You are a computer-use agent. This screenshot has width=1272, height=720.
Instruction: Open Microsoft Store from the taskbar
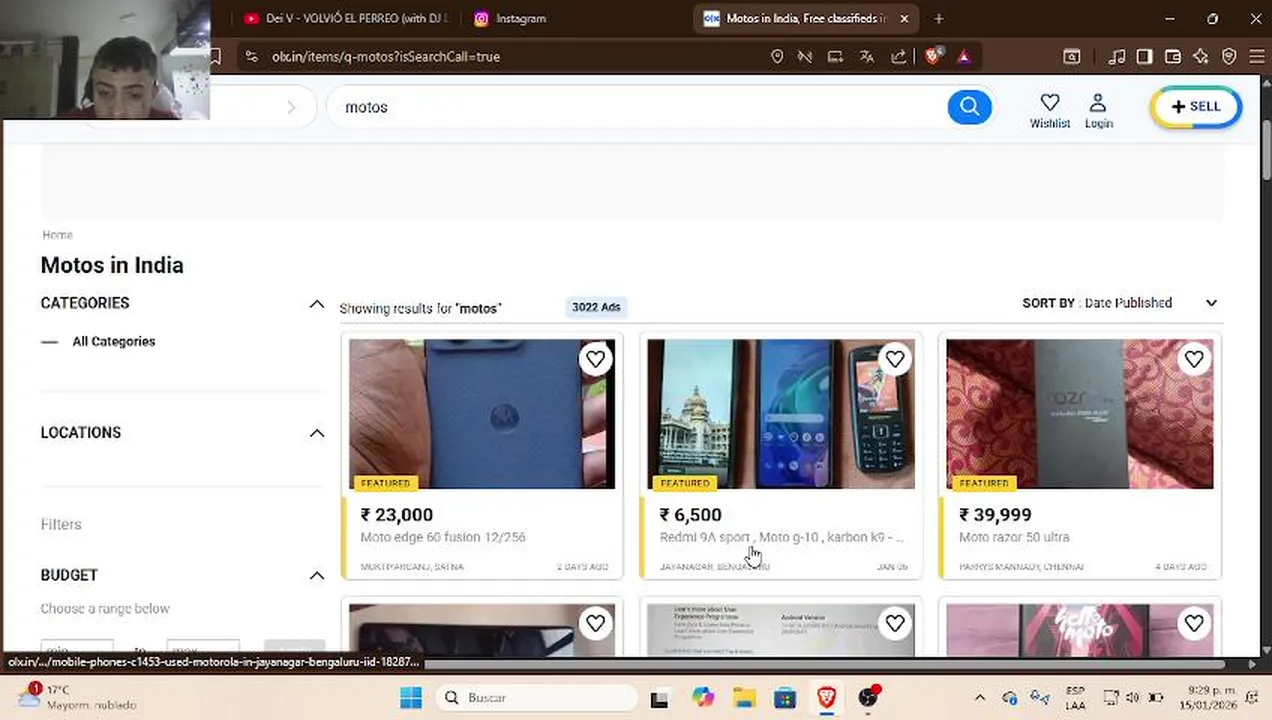pyautogui.click(x=785, y=698)
